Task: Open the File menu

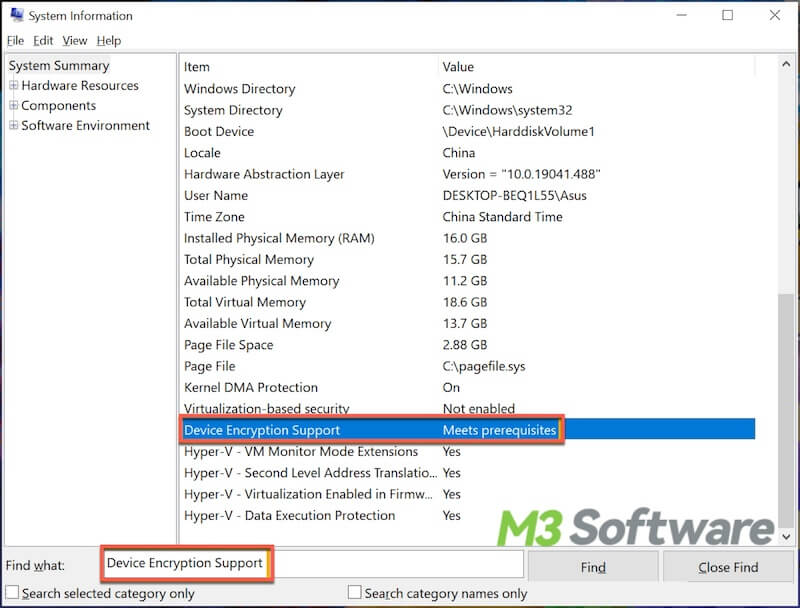Action: [15, 41]
